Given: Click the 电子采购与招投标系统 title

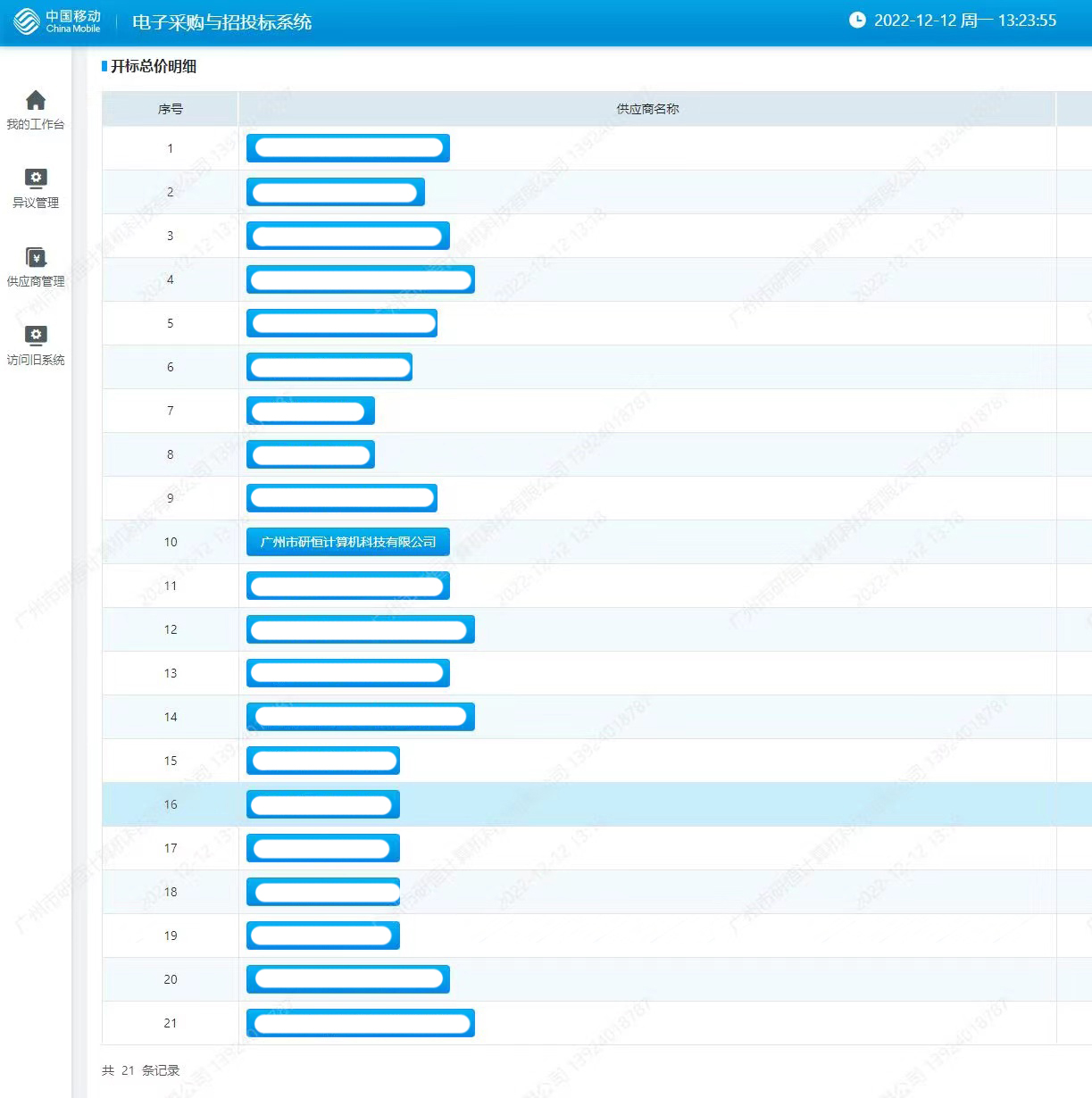Looking at the screenshot, I should pos(221,22).
